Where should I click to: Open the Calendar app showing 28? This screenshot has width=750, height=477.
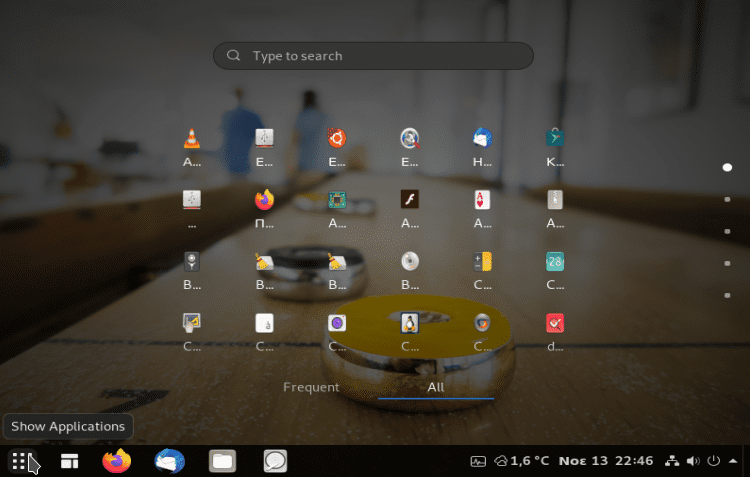[555, 262]
